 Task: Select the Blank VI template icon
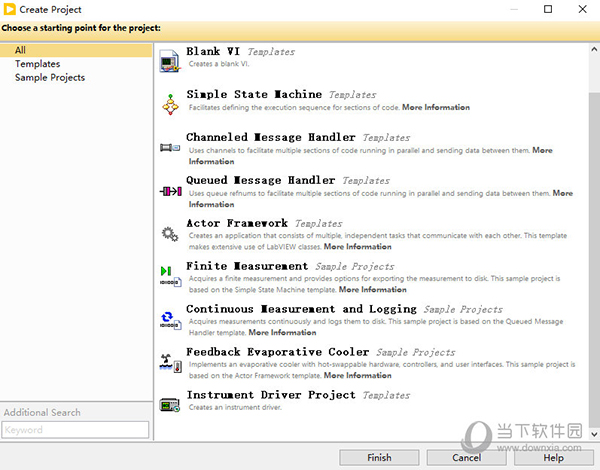pos(170,61)
